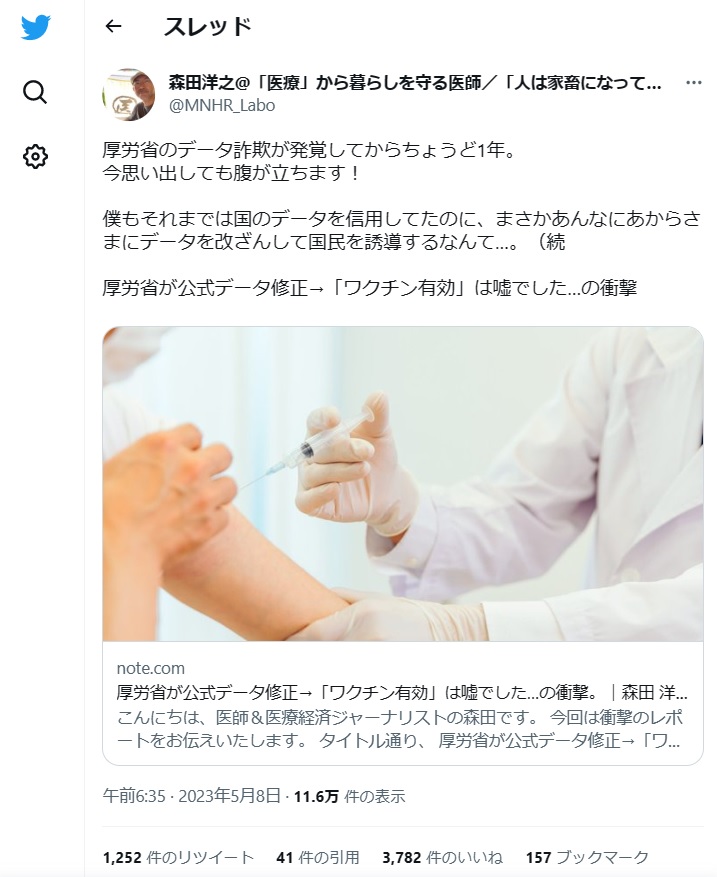Screen dimensions: 717x877
Task: Click the note.com domain in link card
Action: pos(150,668)
